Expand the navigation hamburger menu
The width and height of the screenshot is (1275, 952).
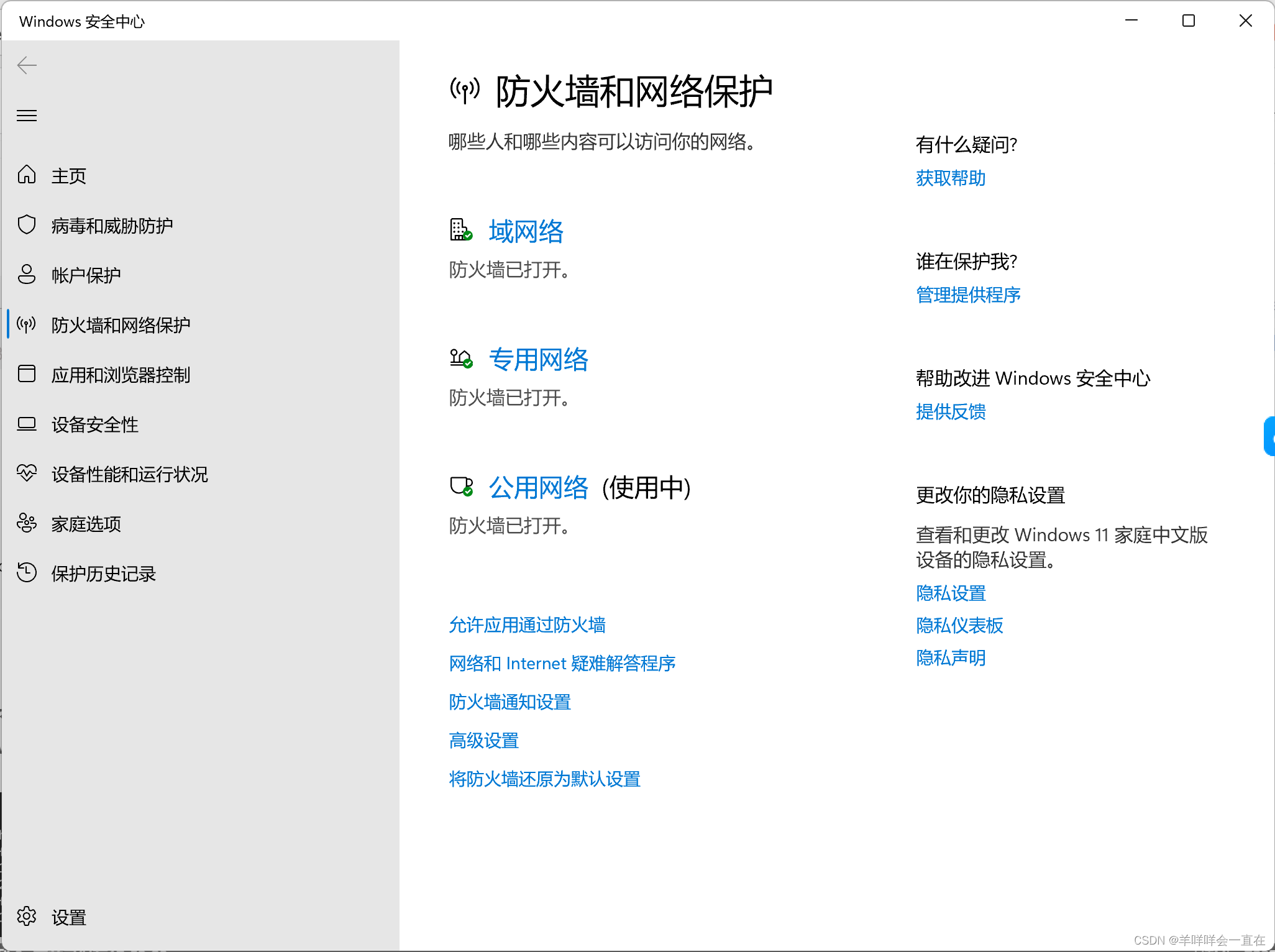(27, 116)
